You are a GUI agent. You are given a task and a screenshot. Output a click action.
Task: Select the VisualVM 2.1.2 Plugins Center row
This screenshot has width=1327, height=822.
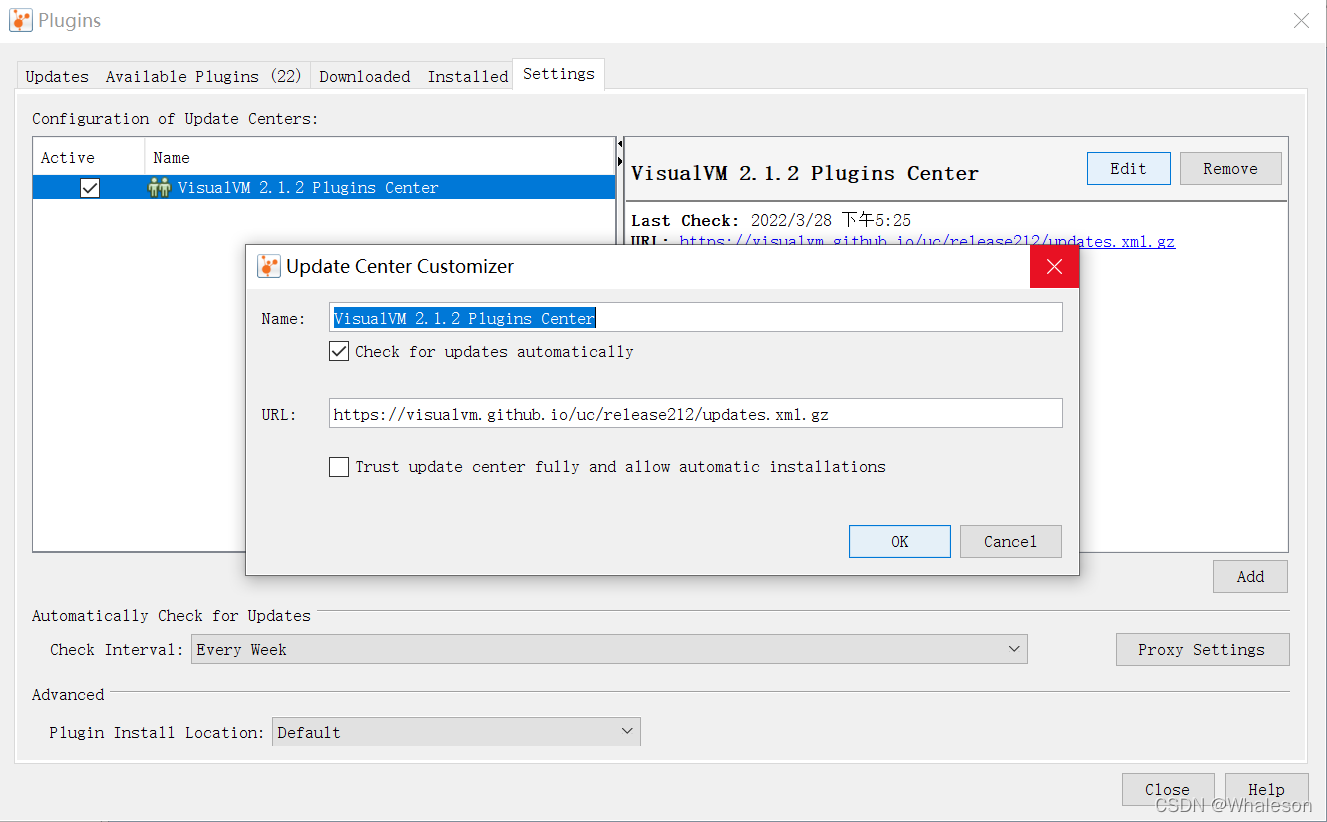[324, 187]
